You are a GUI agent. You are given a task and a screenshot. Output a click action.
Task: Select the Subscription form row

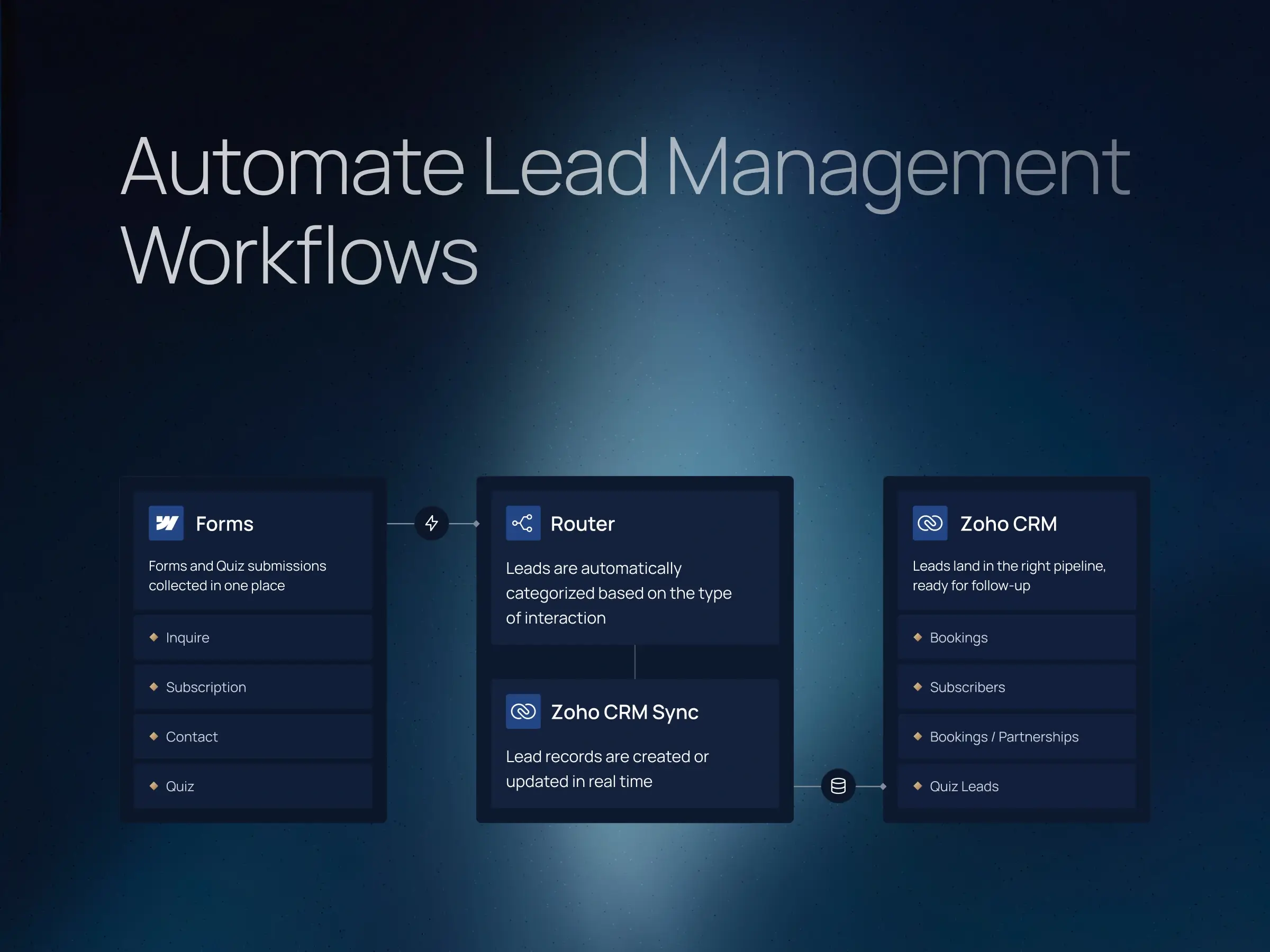tap(253, 687)
